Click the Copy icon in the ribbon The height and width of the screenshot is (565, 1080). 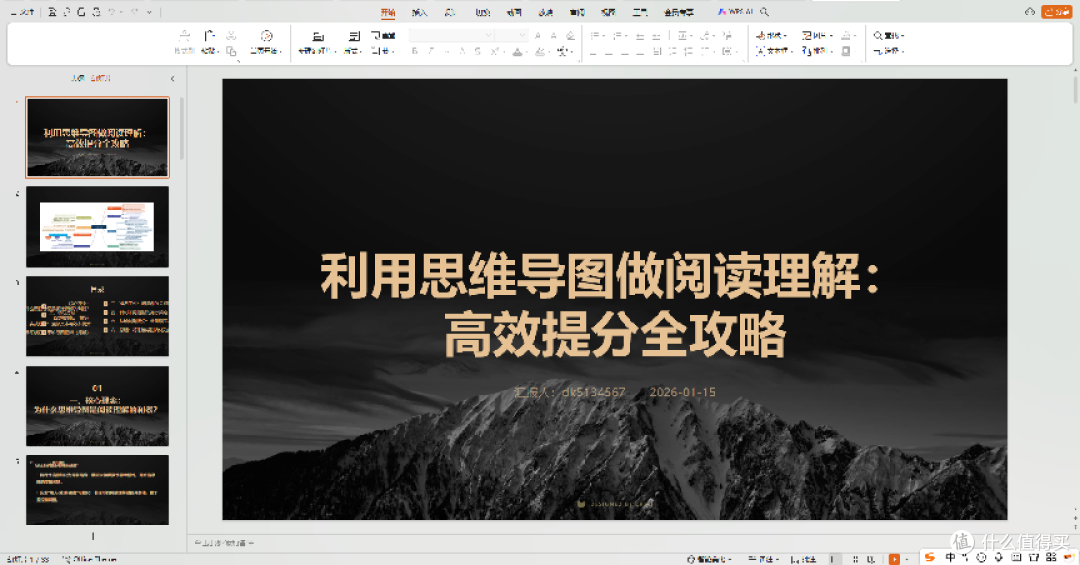(231, 51)
